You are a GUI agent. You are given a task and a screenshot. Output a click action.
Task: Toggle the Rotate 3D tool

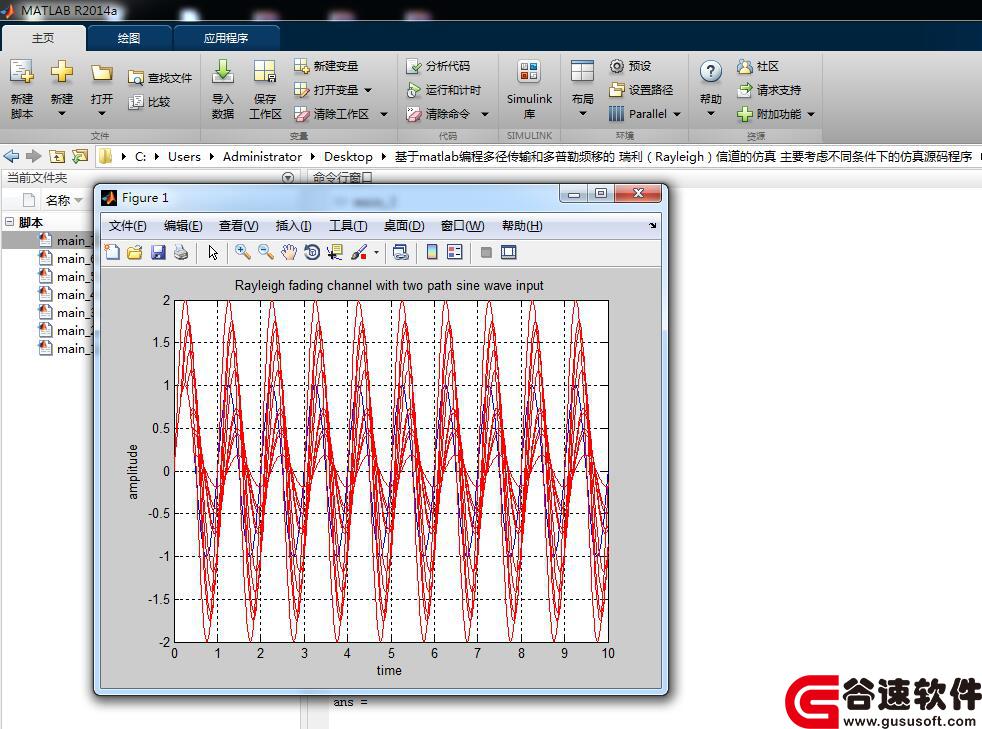pyautogui.click(x=312, y=252)
